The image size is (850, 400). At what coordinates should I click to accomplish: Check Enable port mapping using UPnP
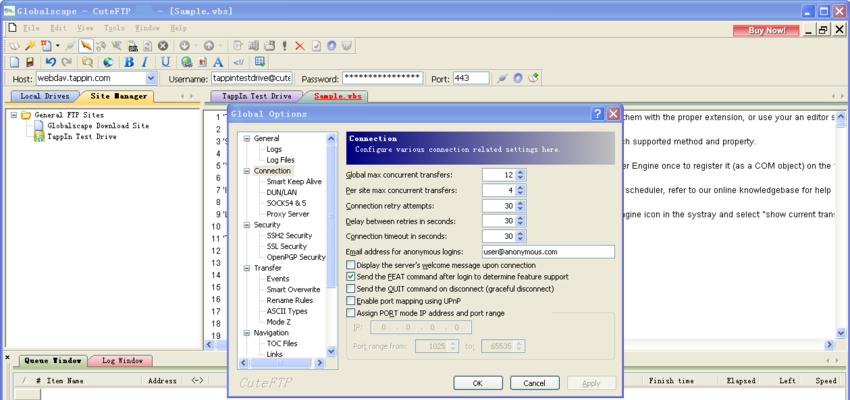(x=351, y=301)
